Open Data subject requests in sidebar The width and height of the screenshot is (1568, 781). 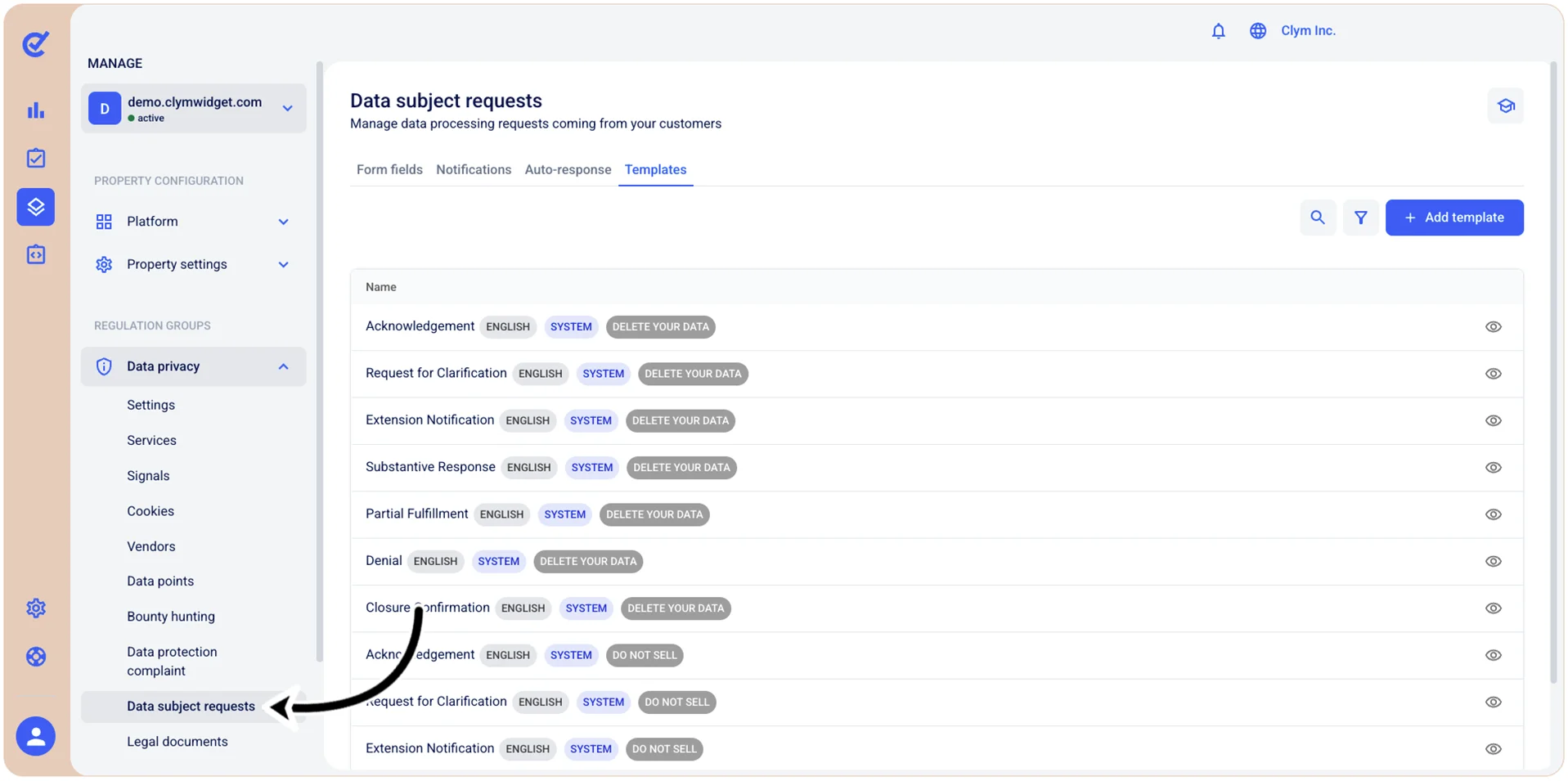[x=193, y=707]
